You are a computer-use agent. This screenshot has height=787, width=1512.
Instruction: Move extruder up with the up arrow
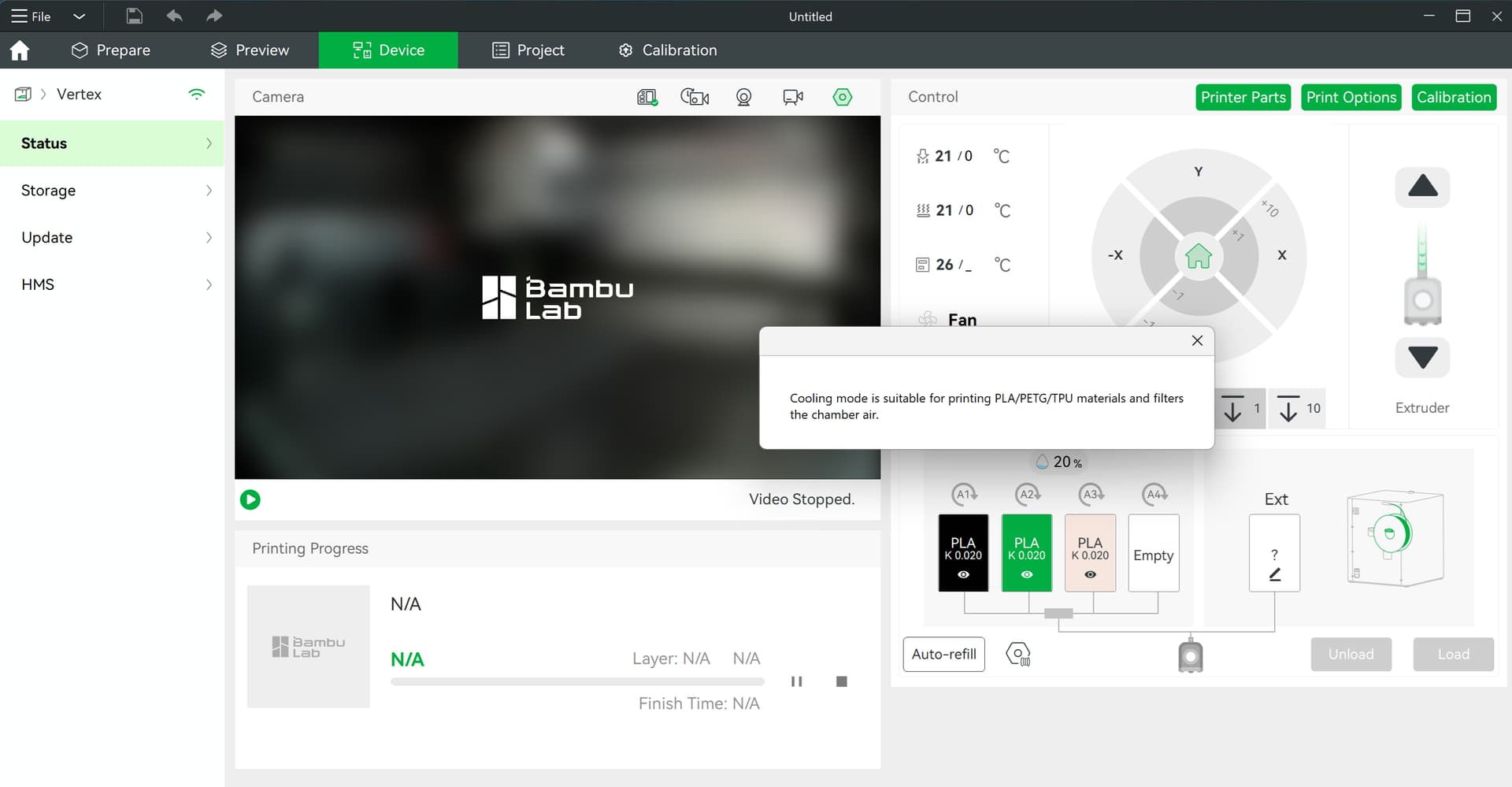pyautogui.click(x=1422, y=187)
